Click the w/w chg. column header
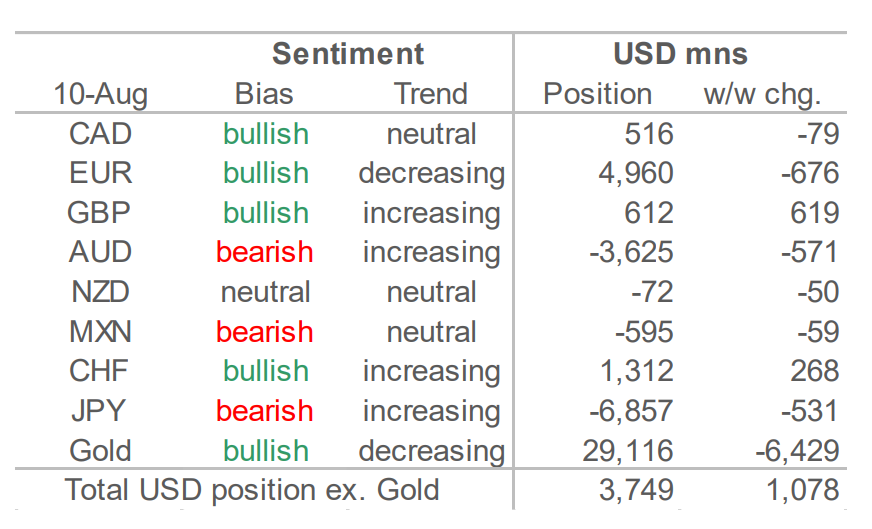872x529 pixels. [762, 94]
